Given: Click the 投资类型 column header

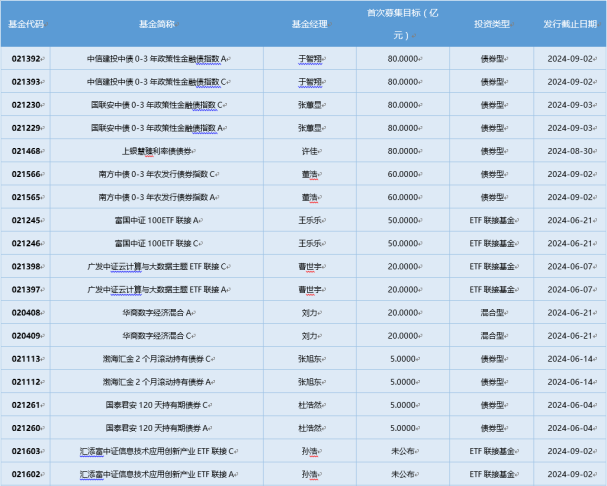Looking at the screenshot, I should [489, 23].
